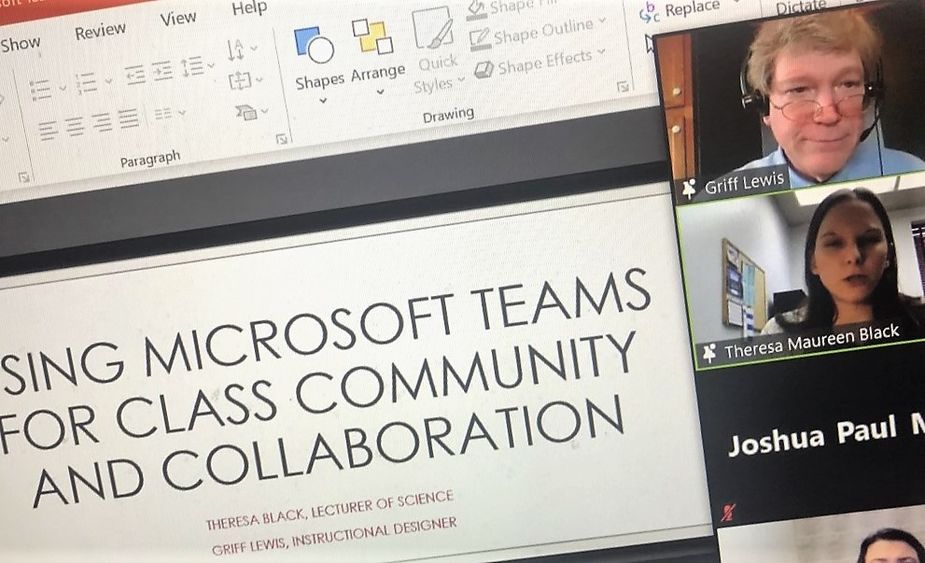925x563 pixels.
Task: Expand the Columns dropdown arrow
Action: tap(182, 112)
